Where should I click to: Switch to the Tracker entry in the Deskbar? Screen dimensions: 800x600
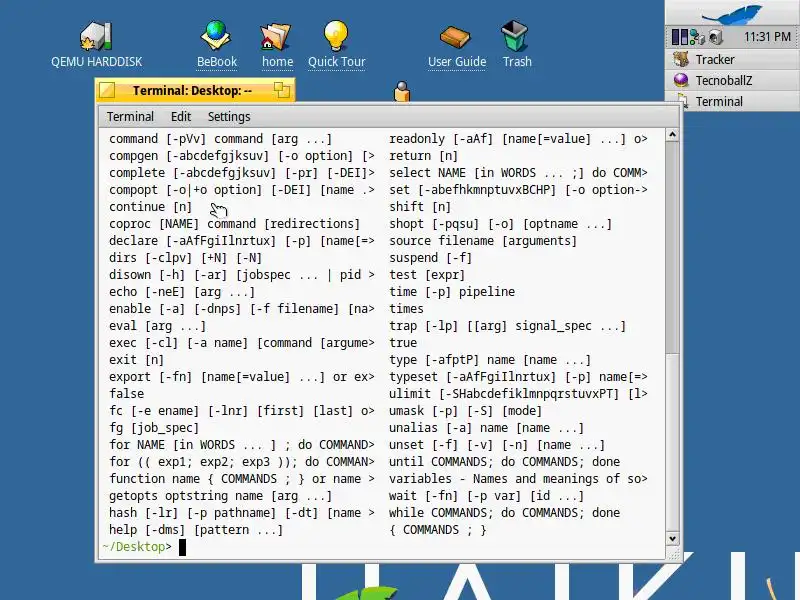(x=732, y=59)
